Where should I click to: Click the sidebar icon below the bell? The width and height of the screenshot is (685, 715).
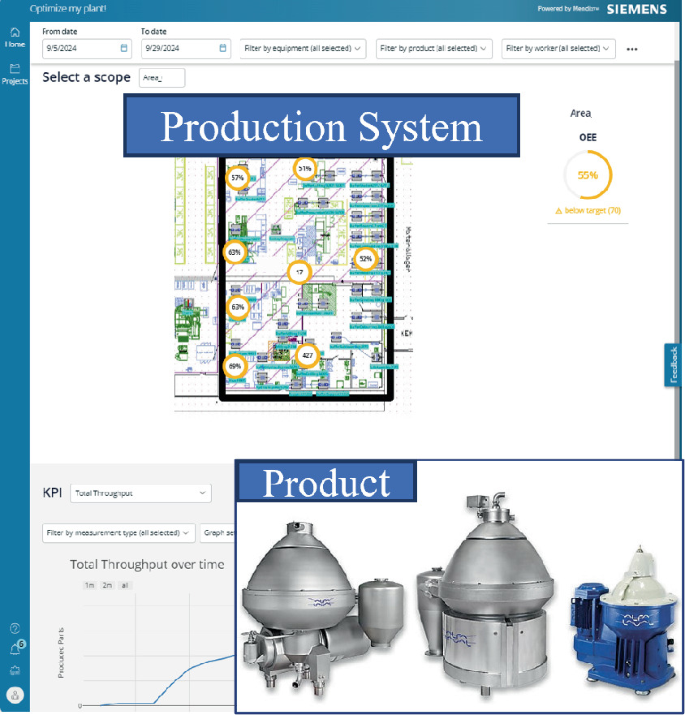(x=15, y=671)
